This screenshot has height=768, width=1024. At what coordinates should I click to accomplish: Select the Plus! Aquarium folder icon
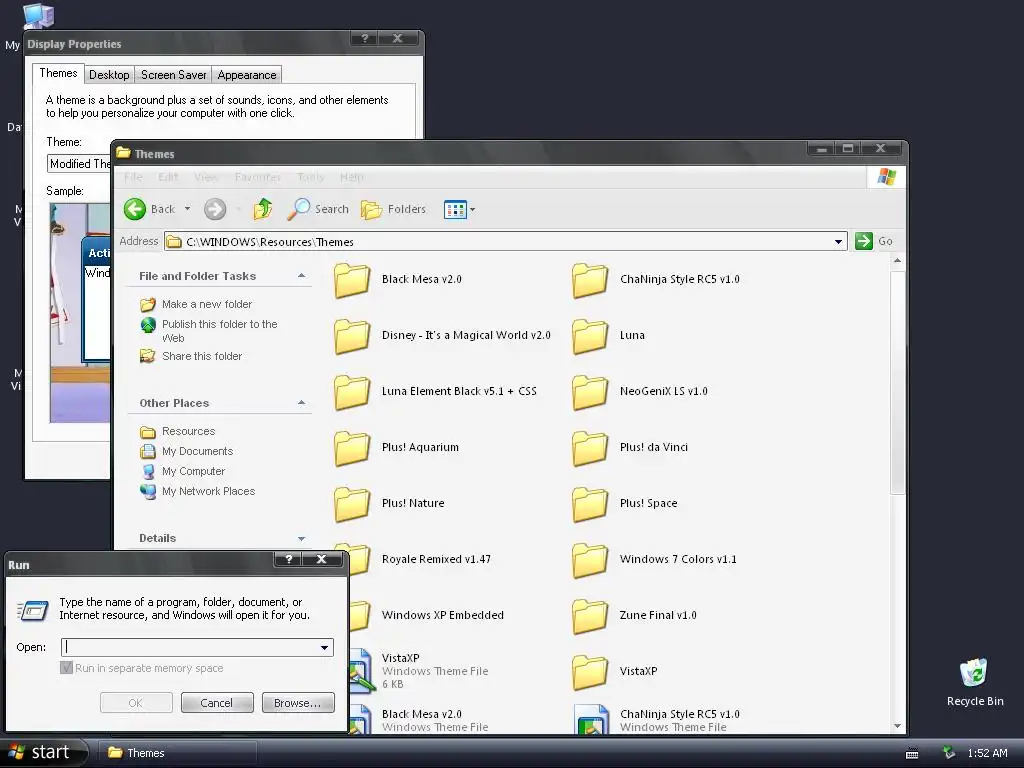point(352,448)
